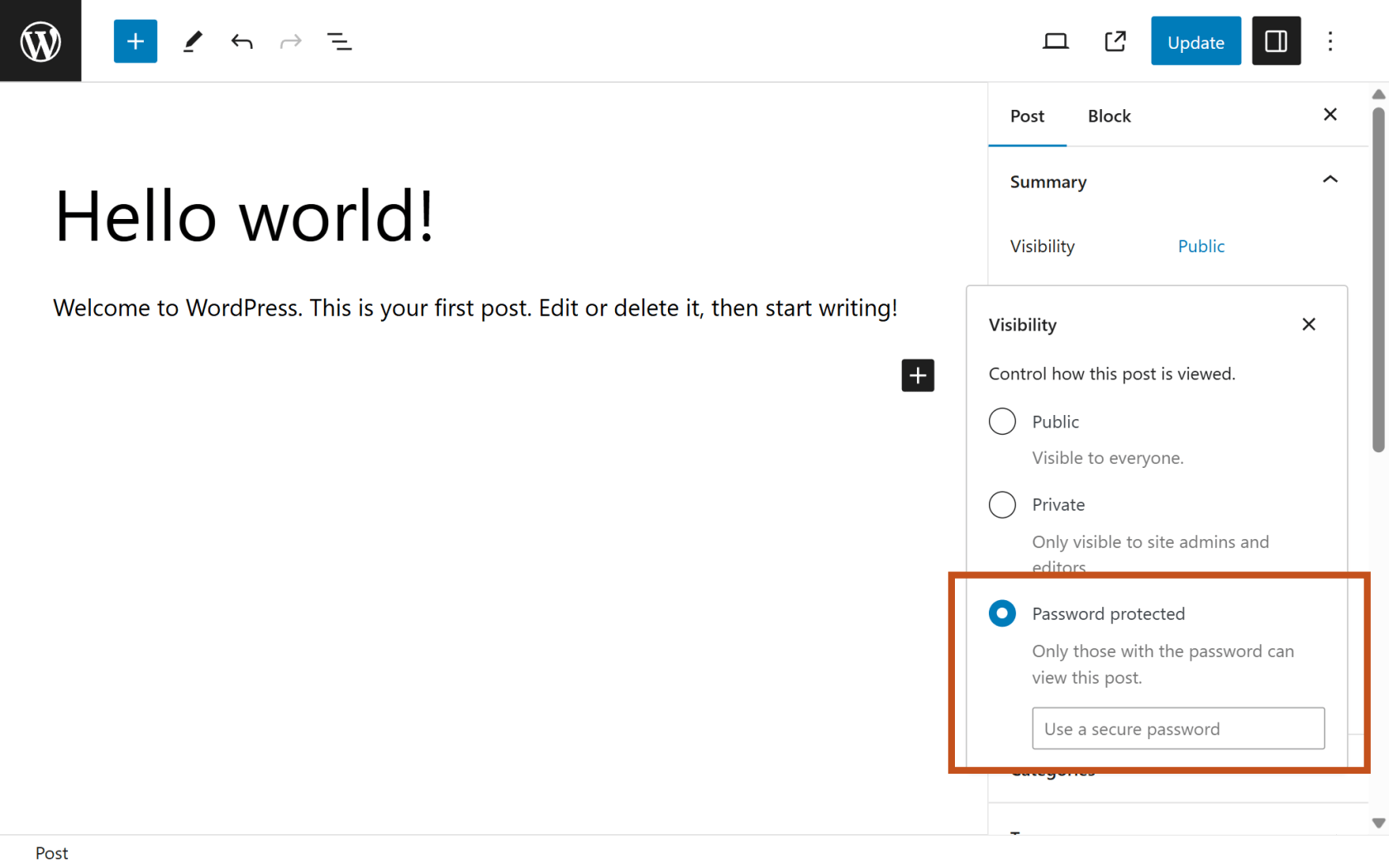
Task: Click the sidebar scrollbar down arrow
Action: coord(1378,823)
